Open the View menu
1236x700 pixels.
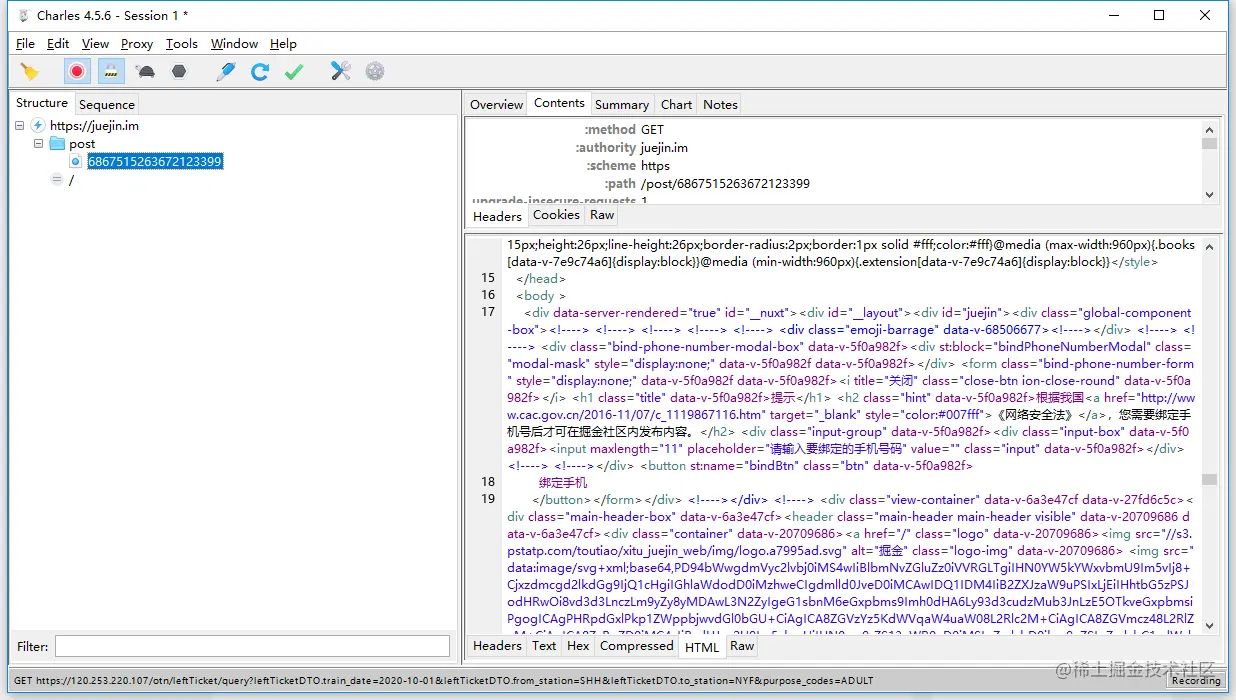(x=95, y=44)
